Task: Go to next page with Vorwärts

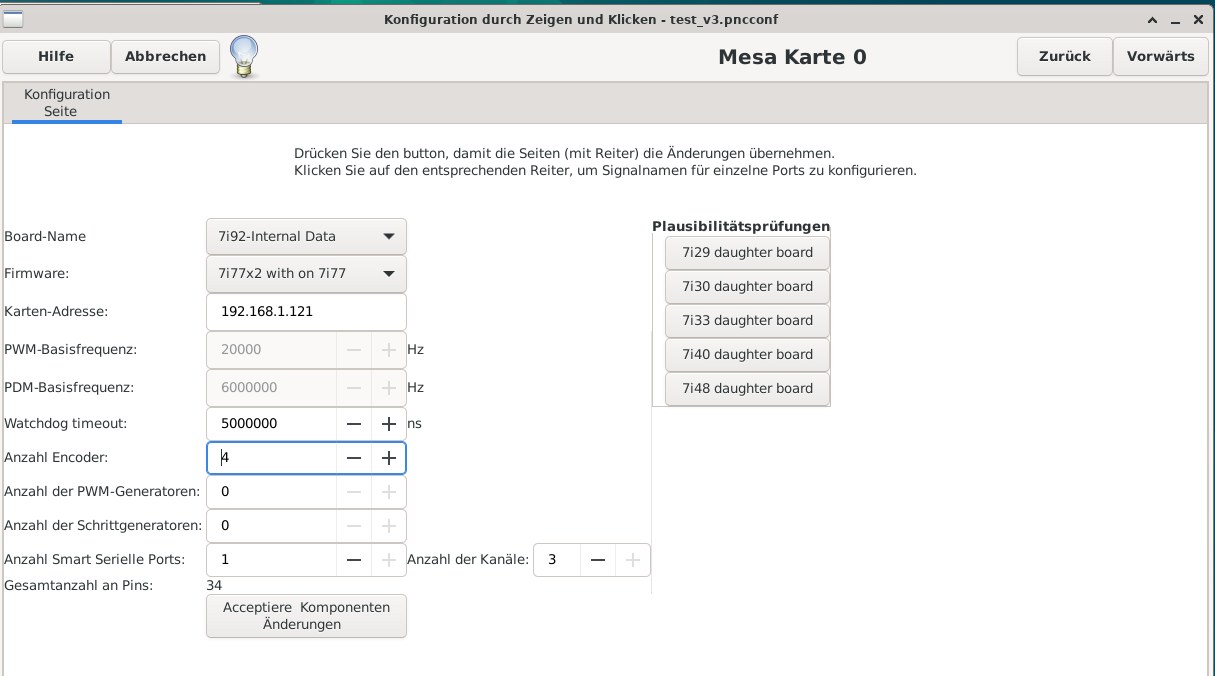Action: (1160, 57)
